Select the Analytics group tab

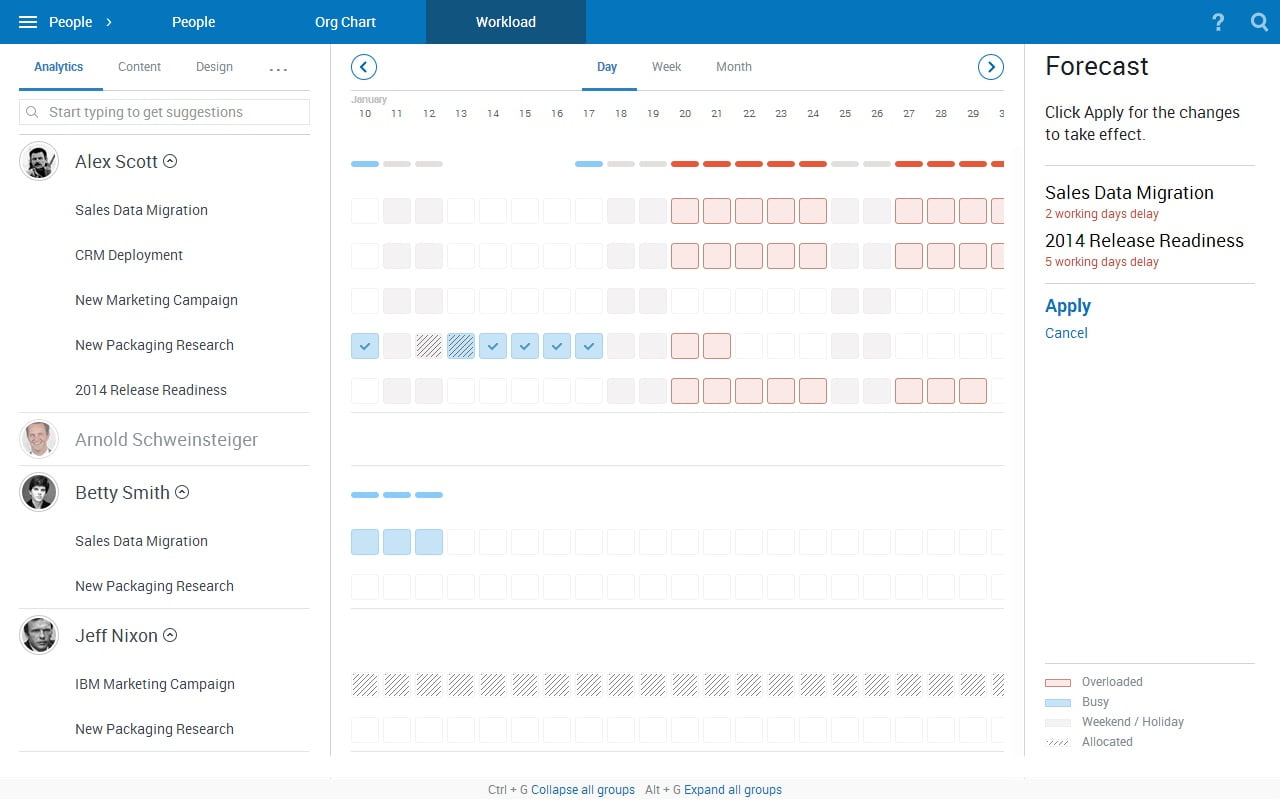click(59, 67)
